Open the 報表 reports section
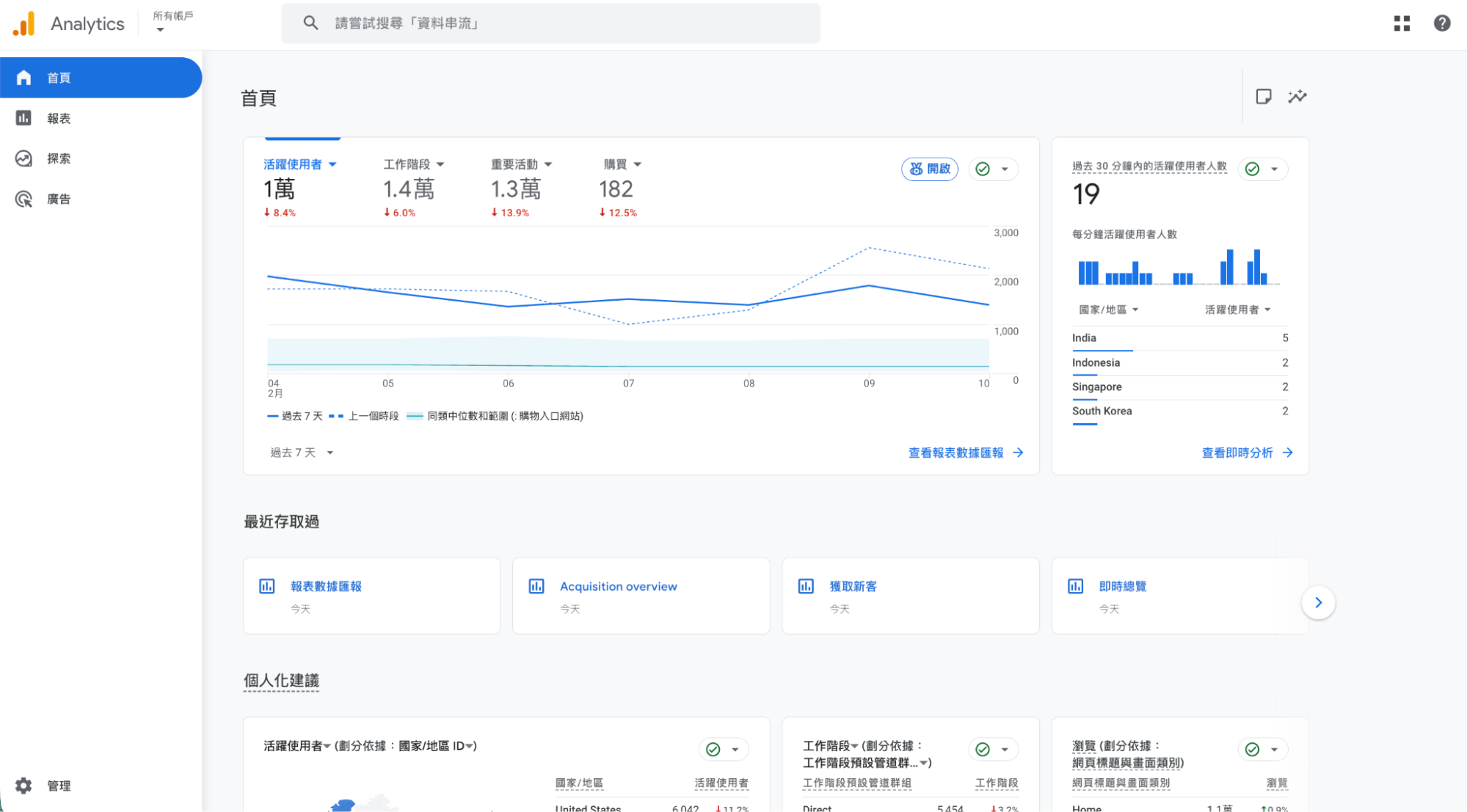 59,118
